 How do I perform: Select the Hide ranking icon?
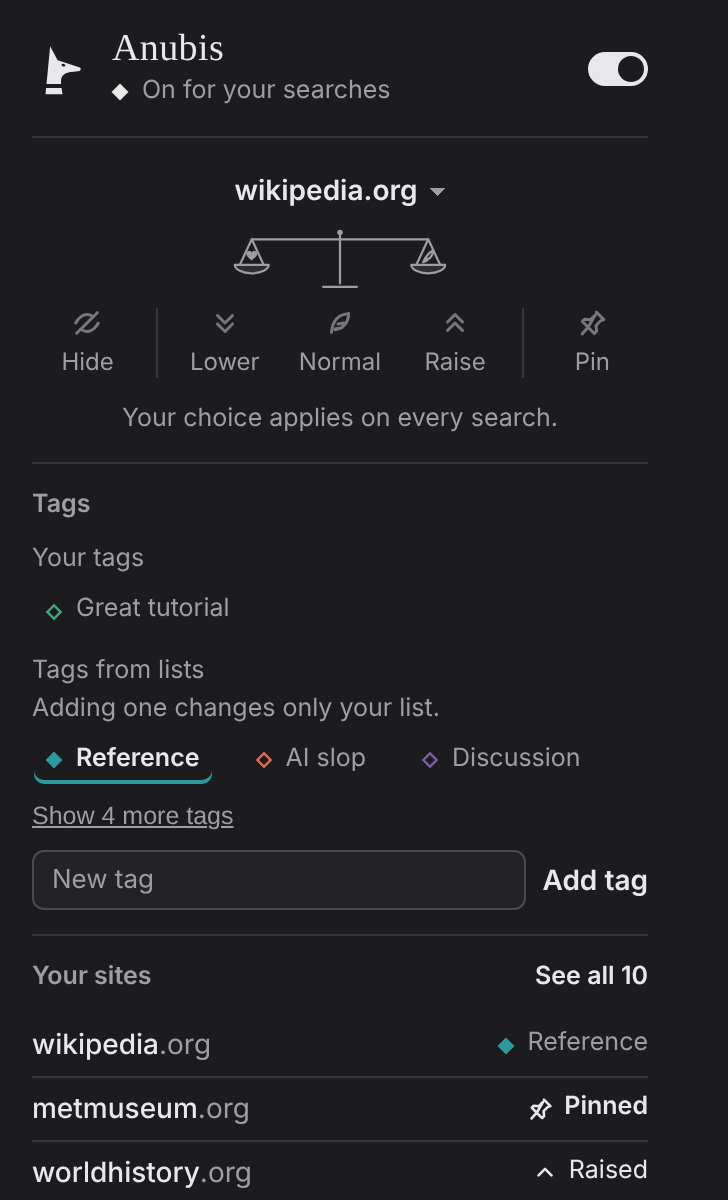87,323
